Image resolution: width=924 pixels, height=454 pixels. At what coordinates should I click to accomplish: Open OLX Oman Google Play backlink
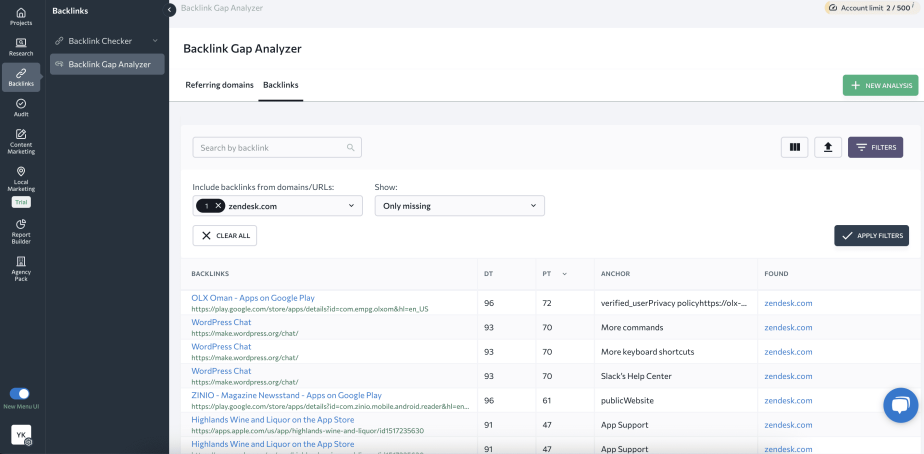(x=253, y=298)
